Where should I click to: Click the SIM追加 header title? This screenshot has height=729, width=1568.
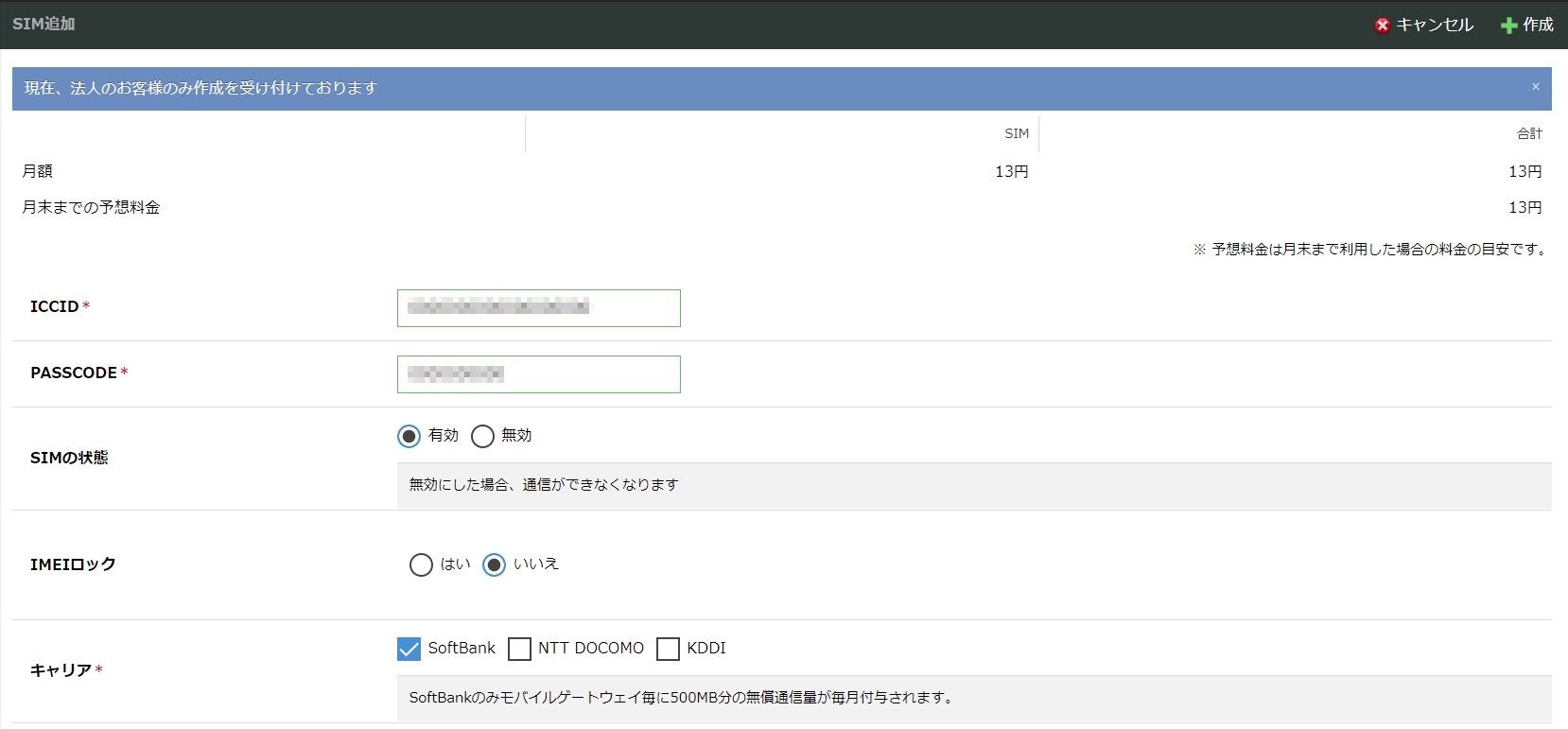(x=44, y=24)
